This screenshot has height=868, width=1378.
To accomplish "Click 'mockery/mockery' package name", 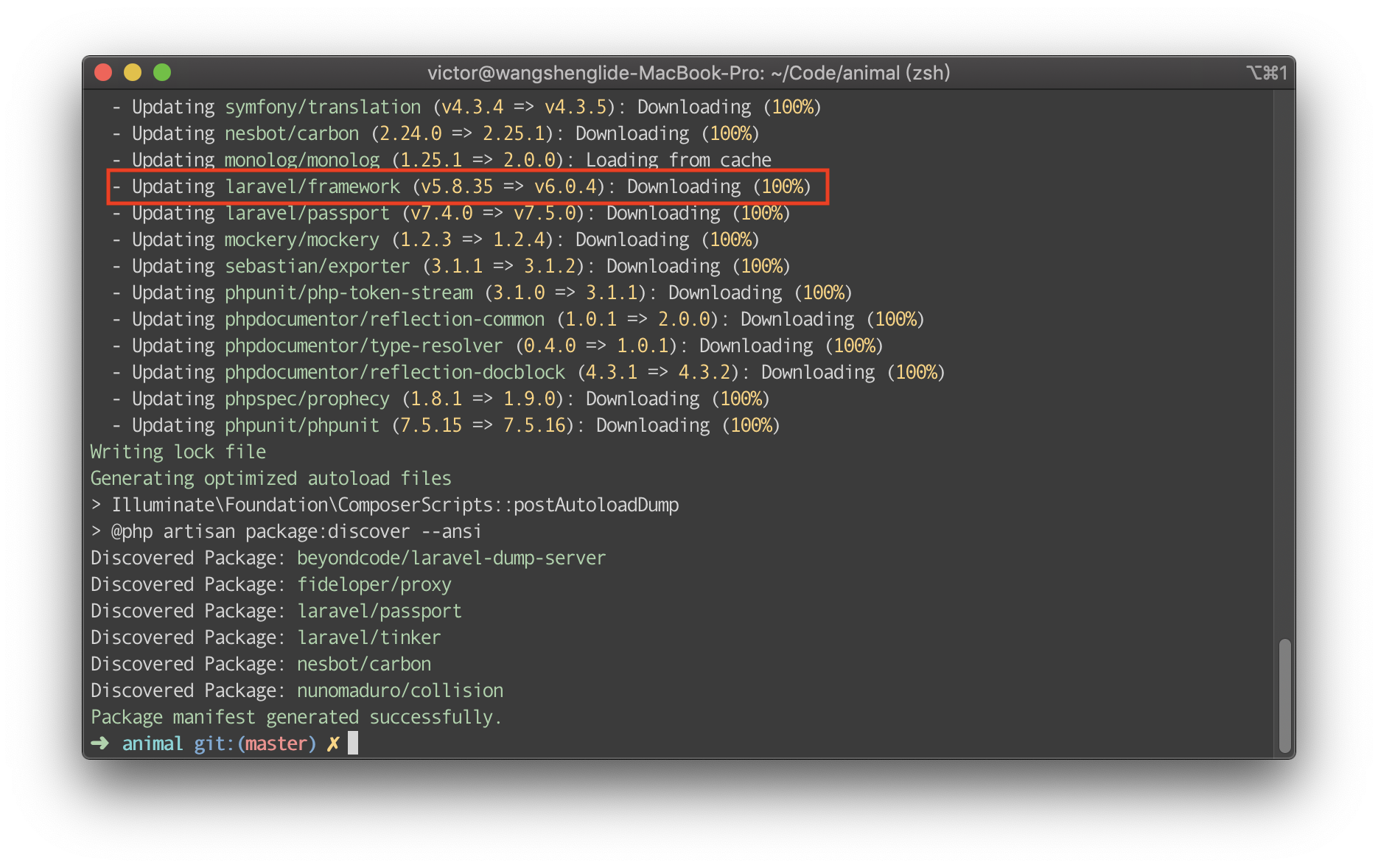I will click(302, 239).
